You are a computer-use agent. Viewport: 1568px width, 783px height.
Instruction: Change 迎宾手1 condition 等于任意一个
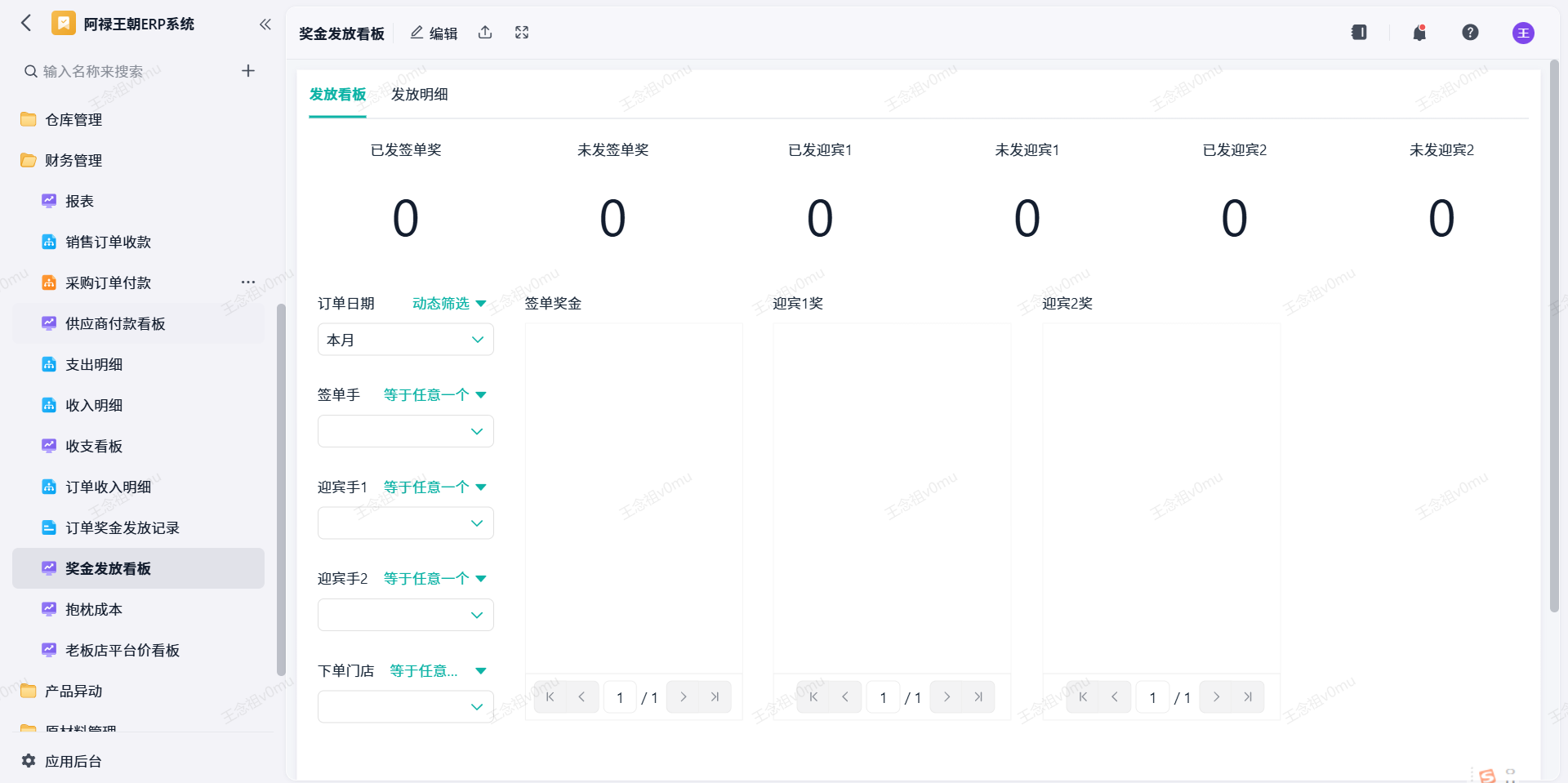click(x=435, y=487)
